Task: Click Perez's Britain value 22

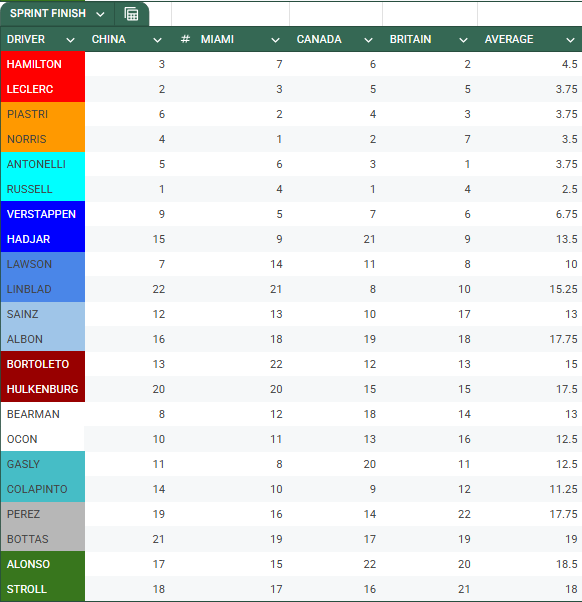Action: (464, 514)
